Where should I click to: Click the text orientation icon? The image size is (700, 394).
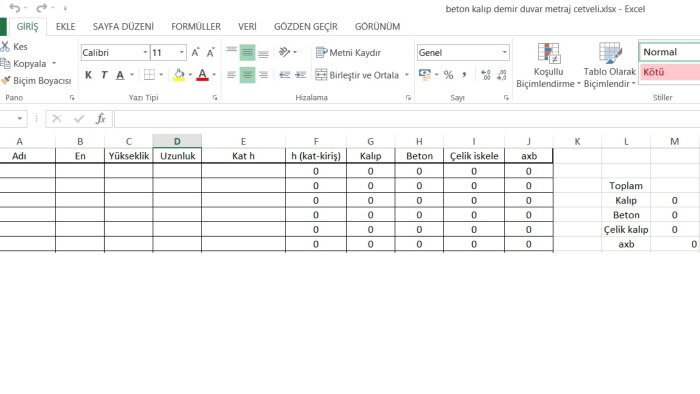284,52
